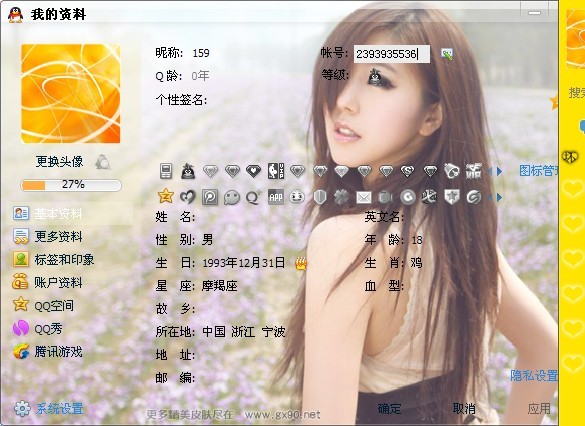Show previous icons in the second icon row
Screen dimensions: 585x426
[x=490, y=197]
